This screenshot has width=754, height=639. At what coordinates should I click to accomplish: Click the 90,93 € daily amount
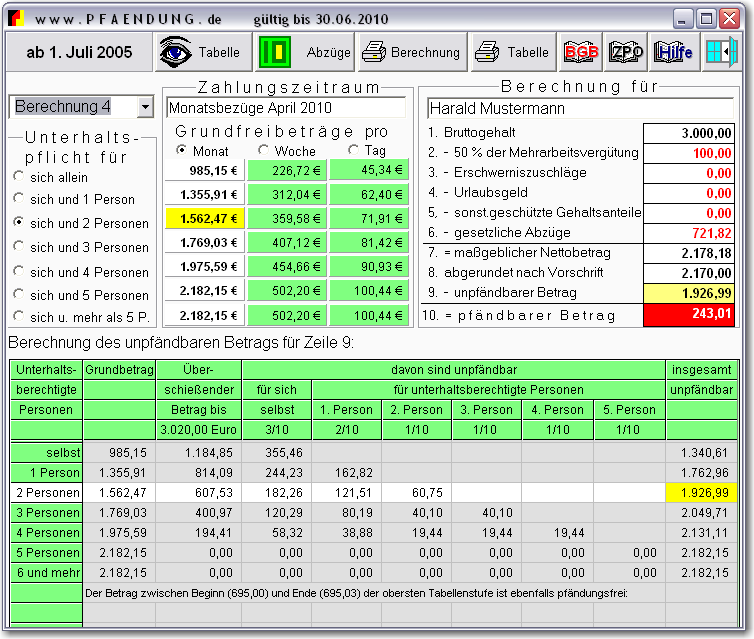click(x=369, y=266)
